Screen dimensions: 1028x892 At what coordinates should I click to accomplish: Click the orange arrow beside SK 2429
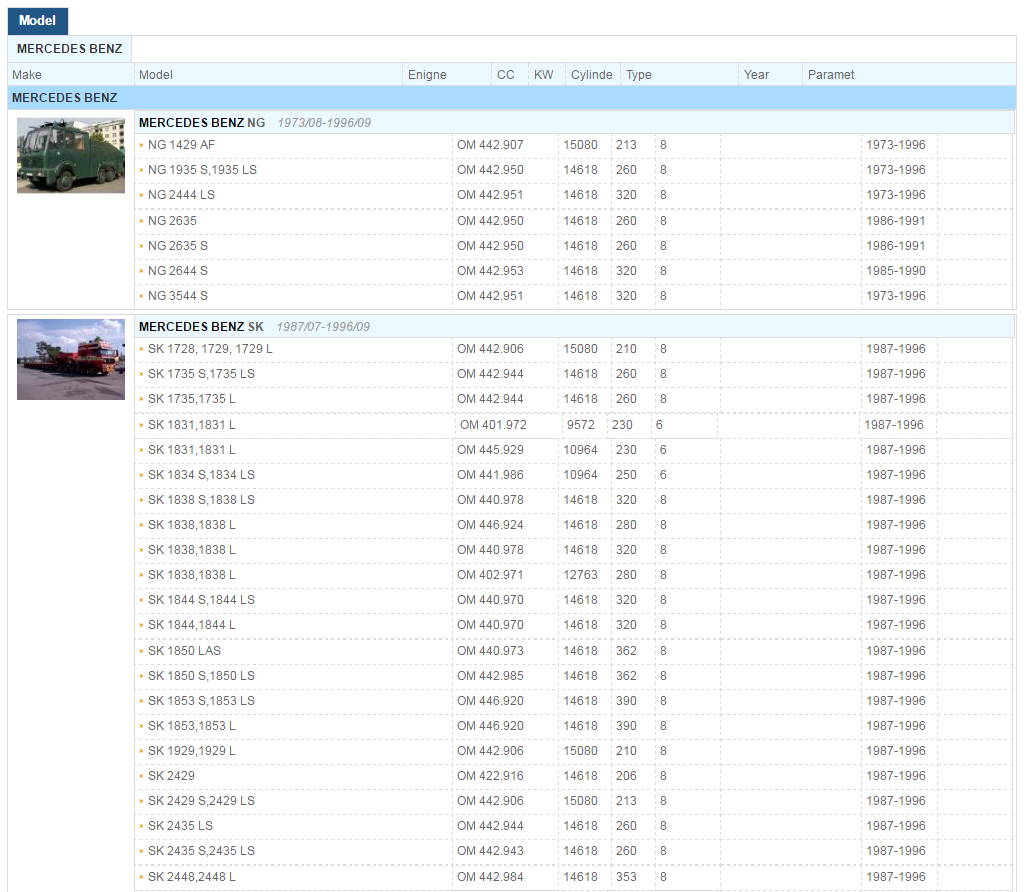[x=141, y=775]
